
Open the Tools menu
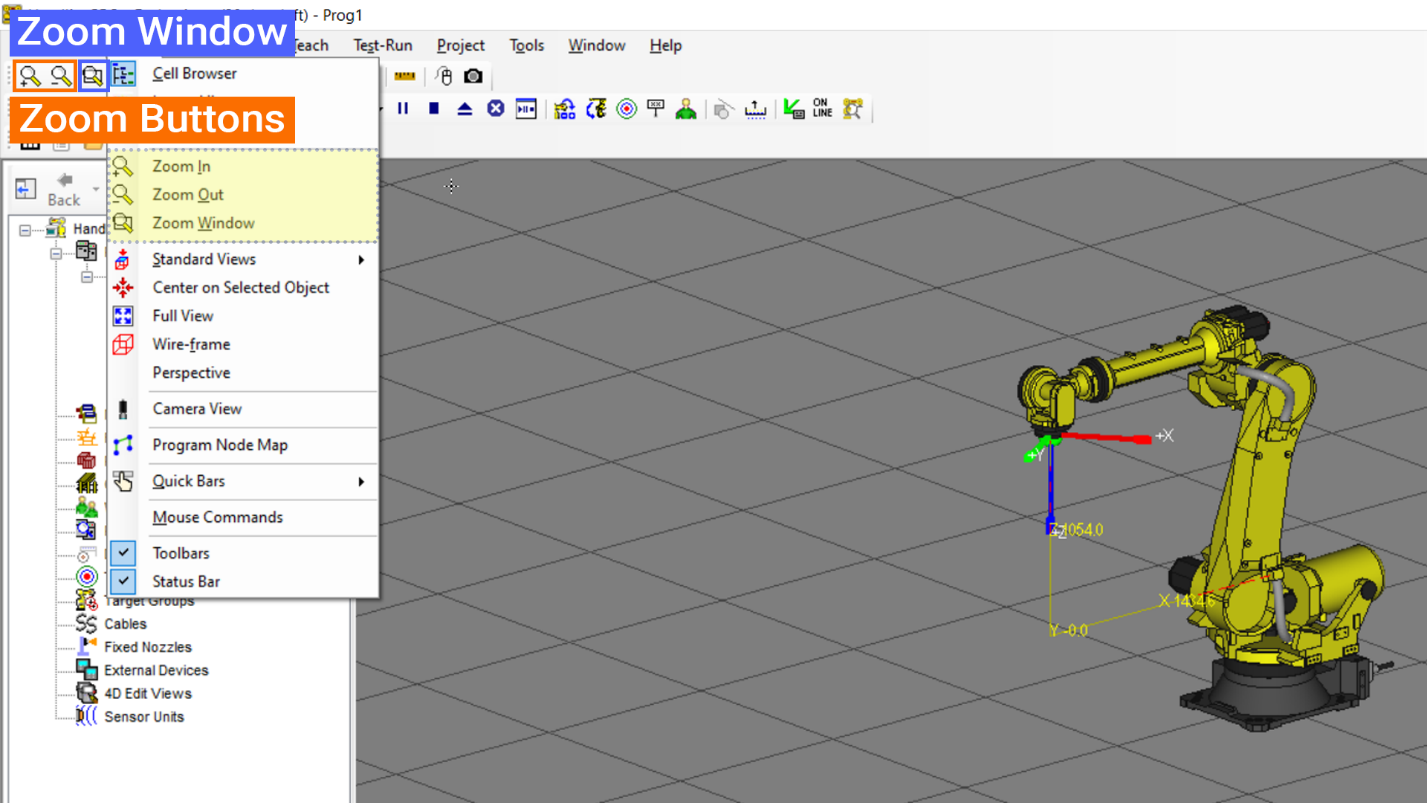coord(527,45)
